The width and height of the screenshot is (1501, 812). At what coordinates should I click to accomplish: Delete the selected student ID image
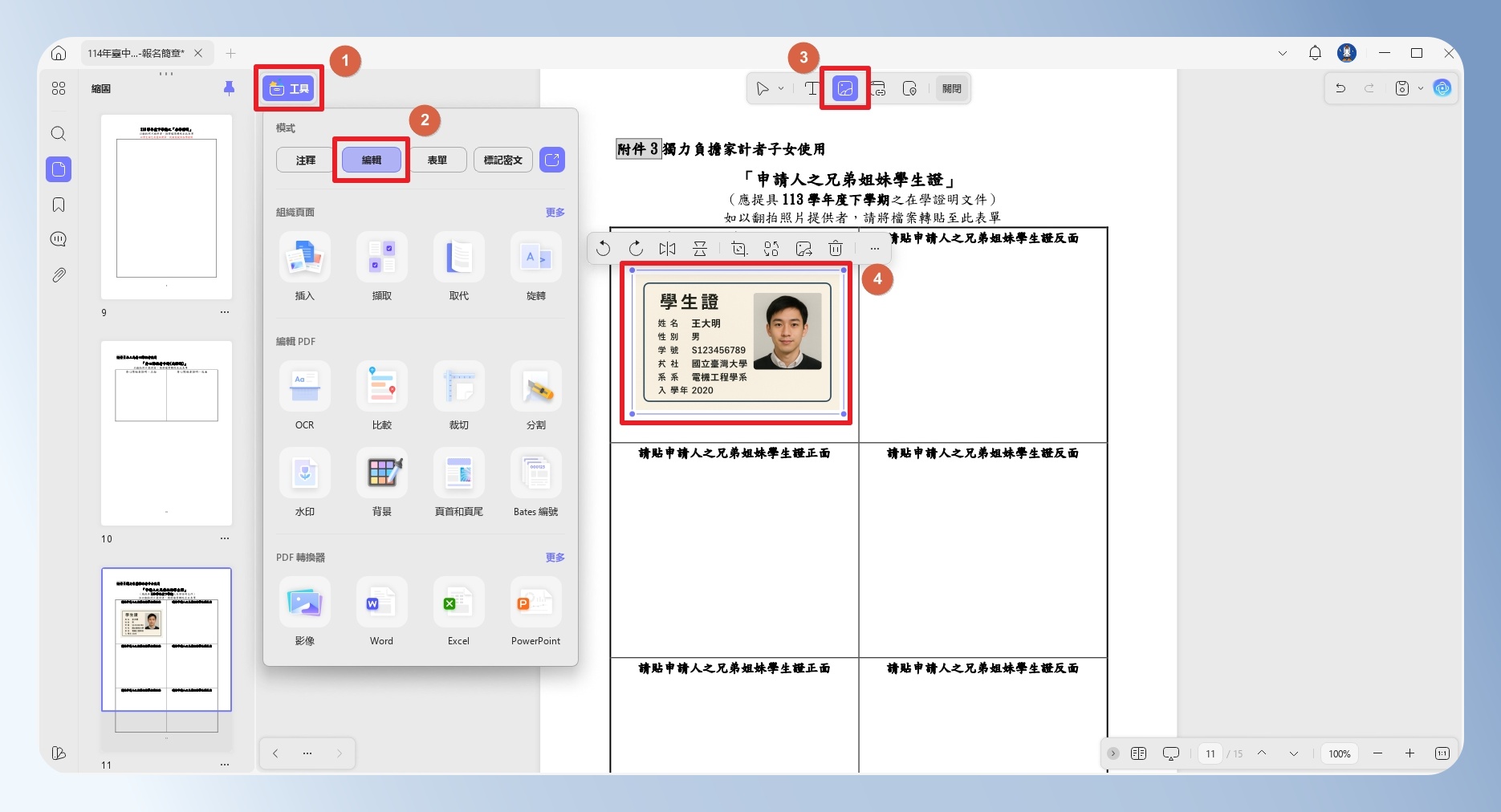[836, 249]
